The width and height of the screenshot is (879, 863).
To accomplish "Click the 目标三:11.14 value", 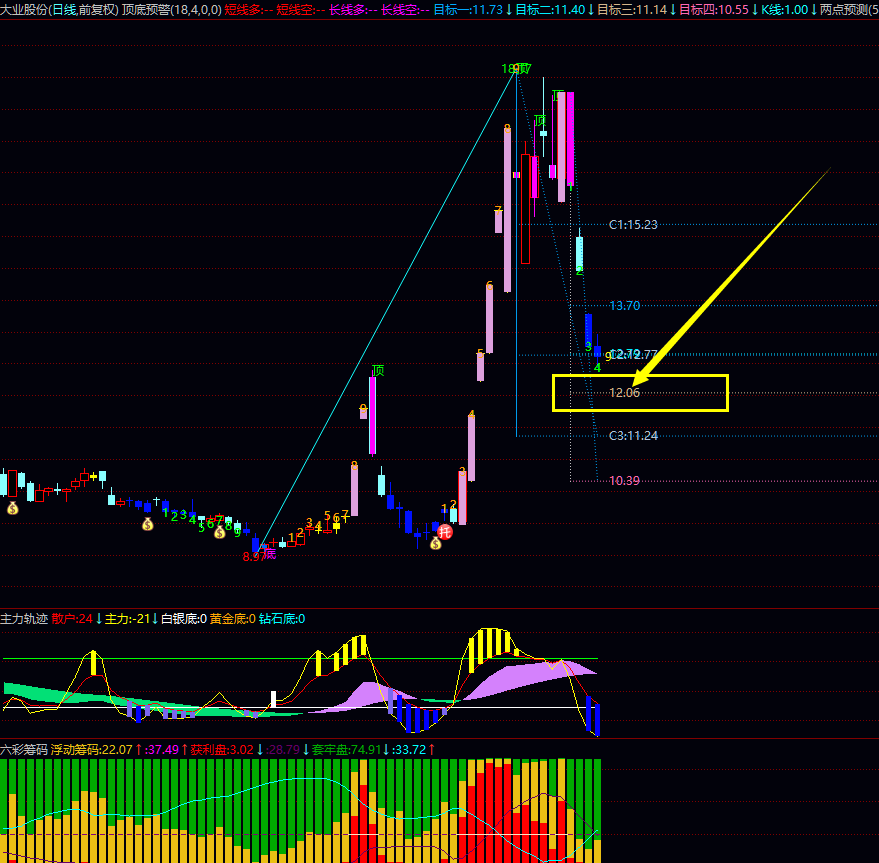I will click(632, 10).
